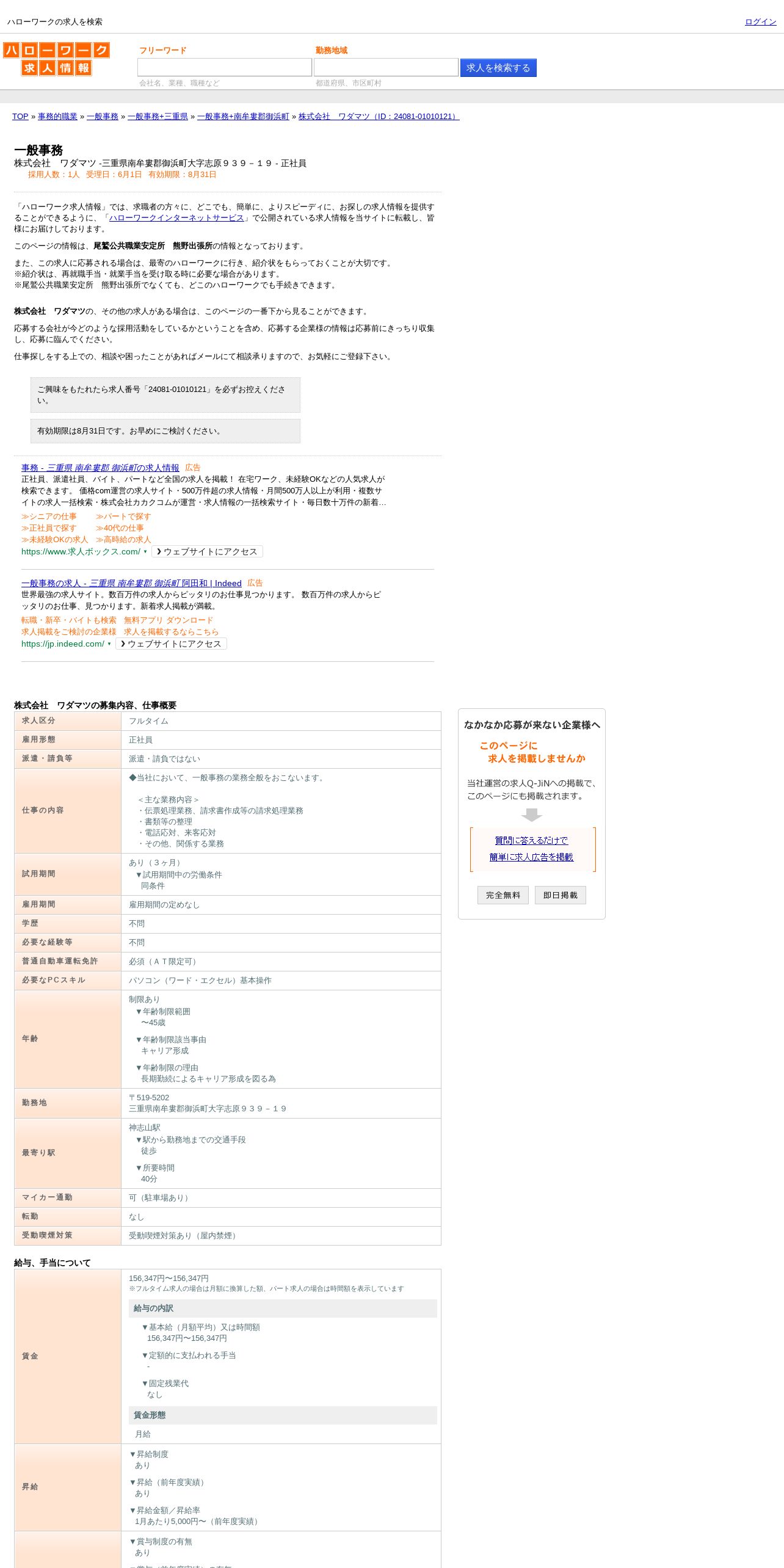The height and width of the screenshot is (1568, 784).
Task: Click the 未経験OKの求人 ad link
Action: (x=54, y=540)
